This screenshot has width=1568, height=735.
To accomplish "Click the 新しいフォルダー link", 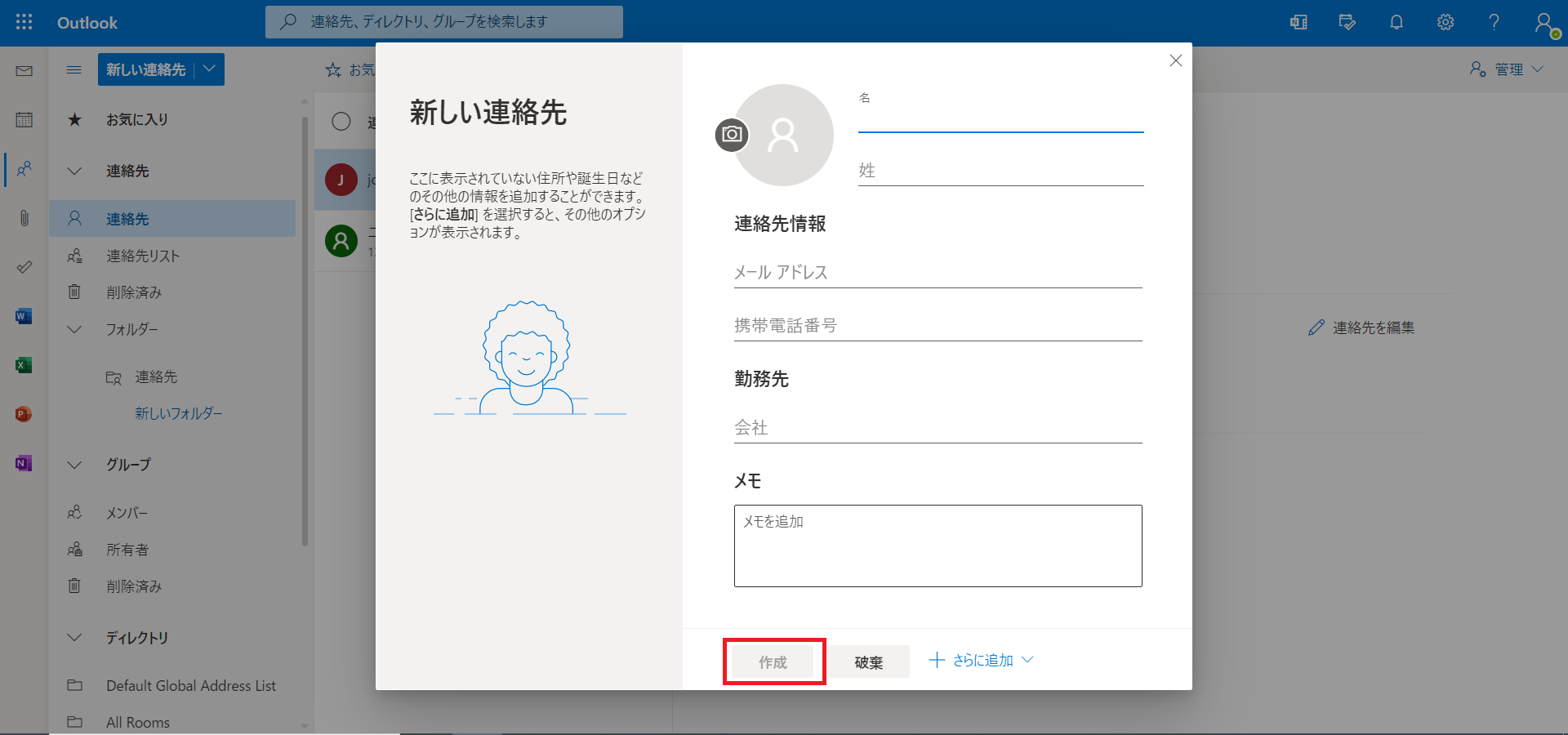I will [x=178, y=414].
